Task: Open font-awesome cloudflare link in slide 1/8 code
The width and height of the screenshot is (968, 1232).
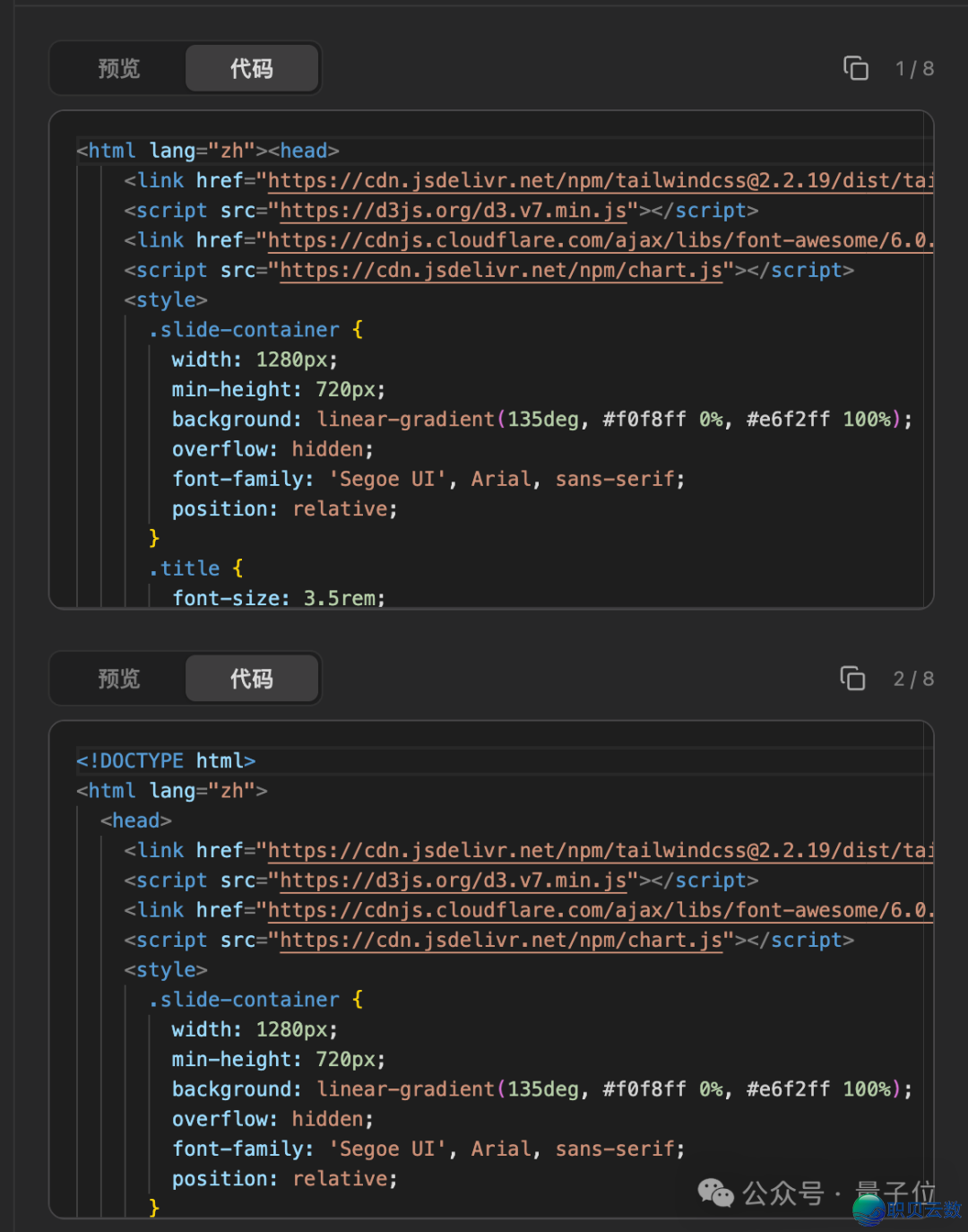Action: (x=599, y=240)
